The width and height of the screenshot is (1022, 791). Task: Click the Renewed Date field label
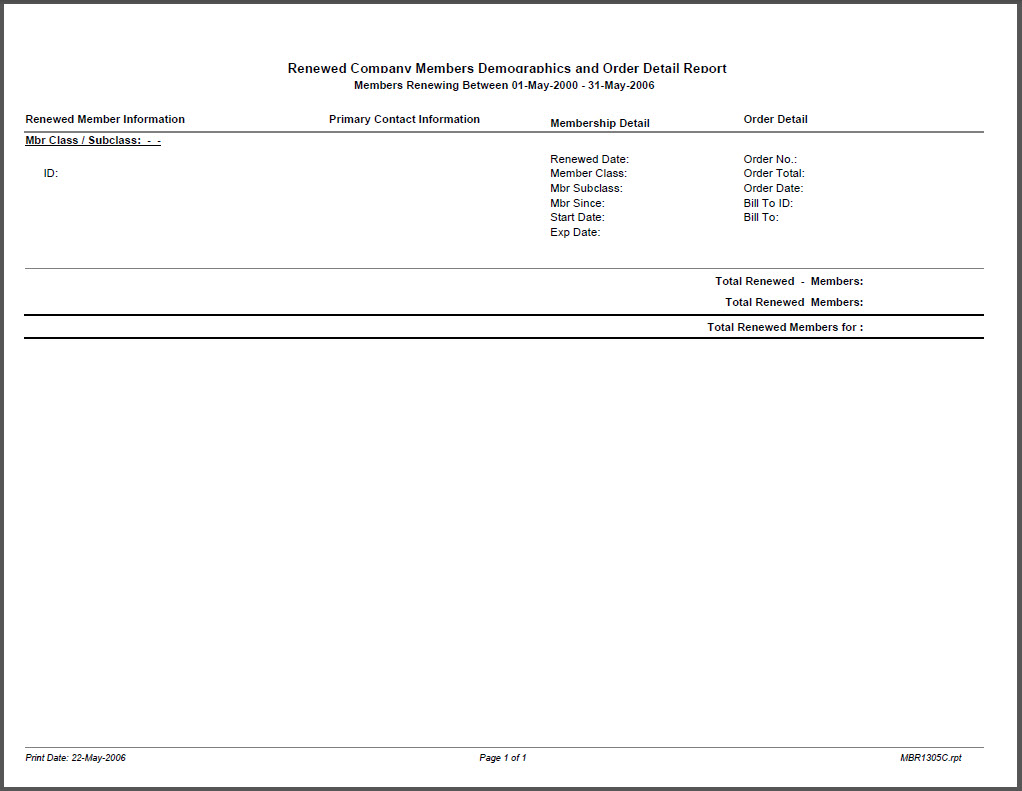589,159
